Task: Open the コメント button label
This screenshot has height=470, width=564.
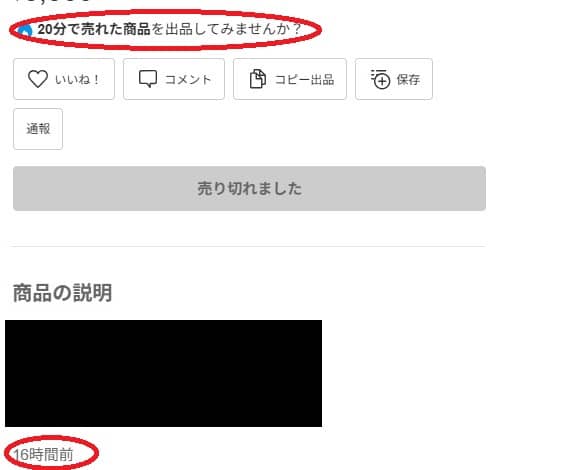Action: click(x=188, y=79)
